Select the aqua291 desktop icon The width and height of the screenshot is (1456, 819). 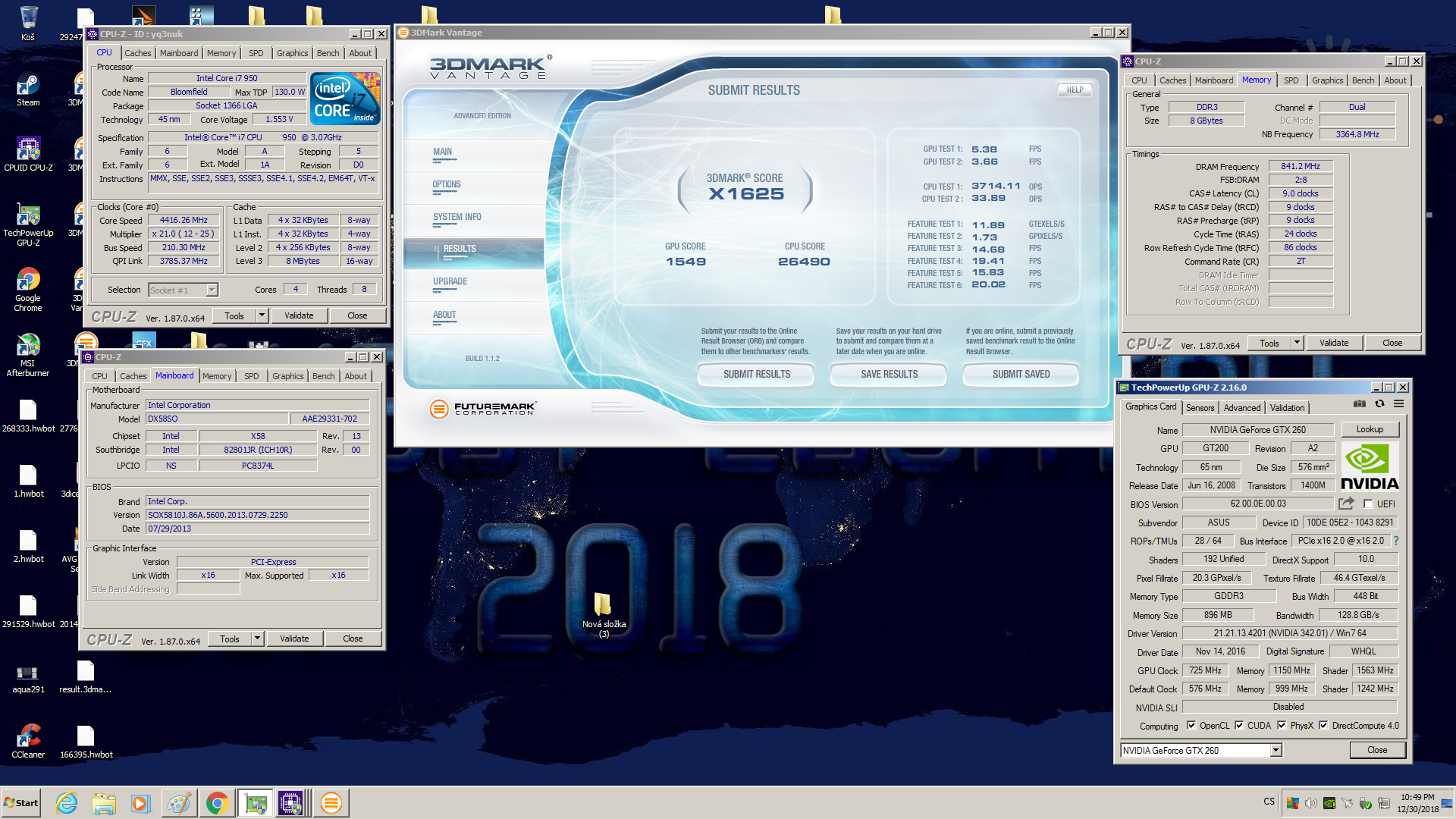[x=28, y=677]
